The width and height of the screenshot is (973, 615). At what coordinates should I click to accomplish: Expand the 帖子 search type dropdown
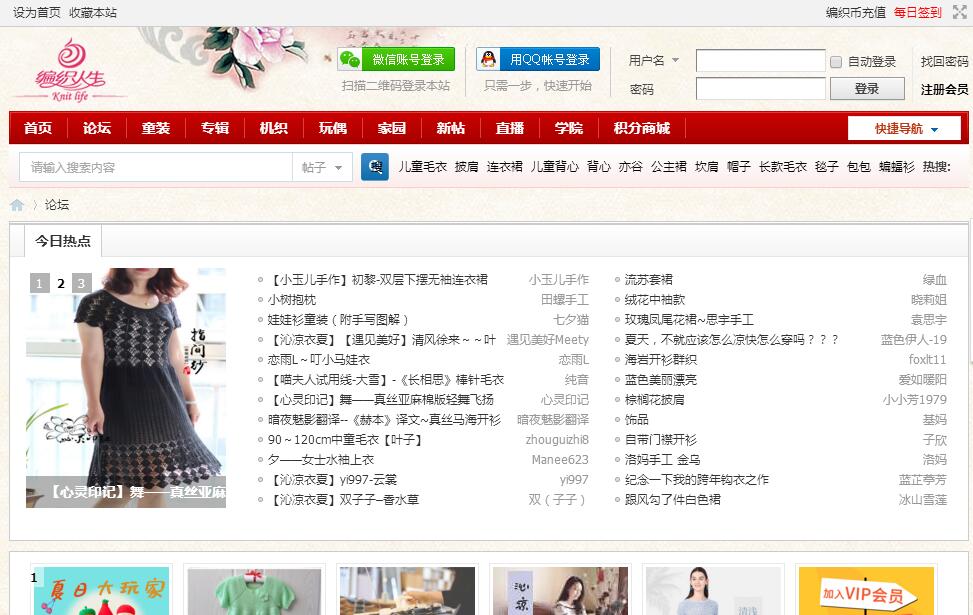(x=323, y=168)
